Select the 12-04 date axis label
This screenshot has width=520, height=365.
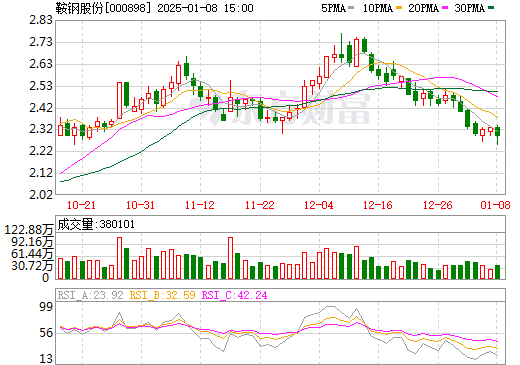(319, 205)
